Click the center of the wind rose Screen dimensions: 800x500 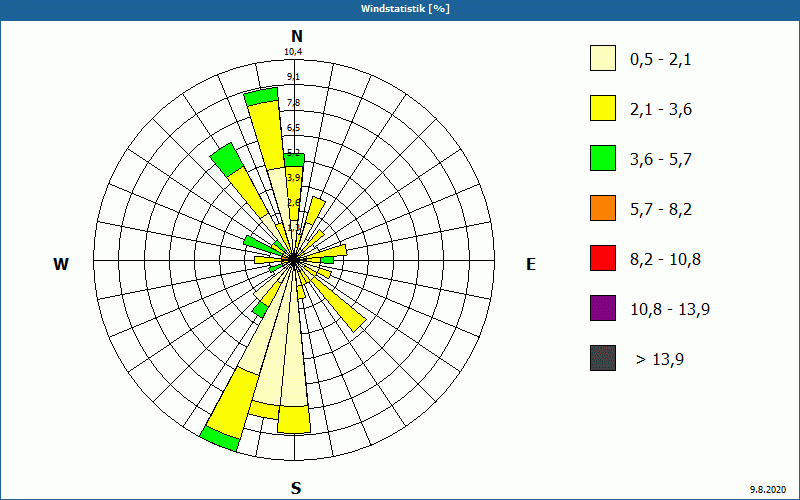(x=294, y=260)
